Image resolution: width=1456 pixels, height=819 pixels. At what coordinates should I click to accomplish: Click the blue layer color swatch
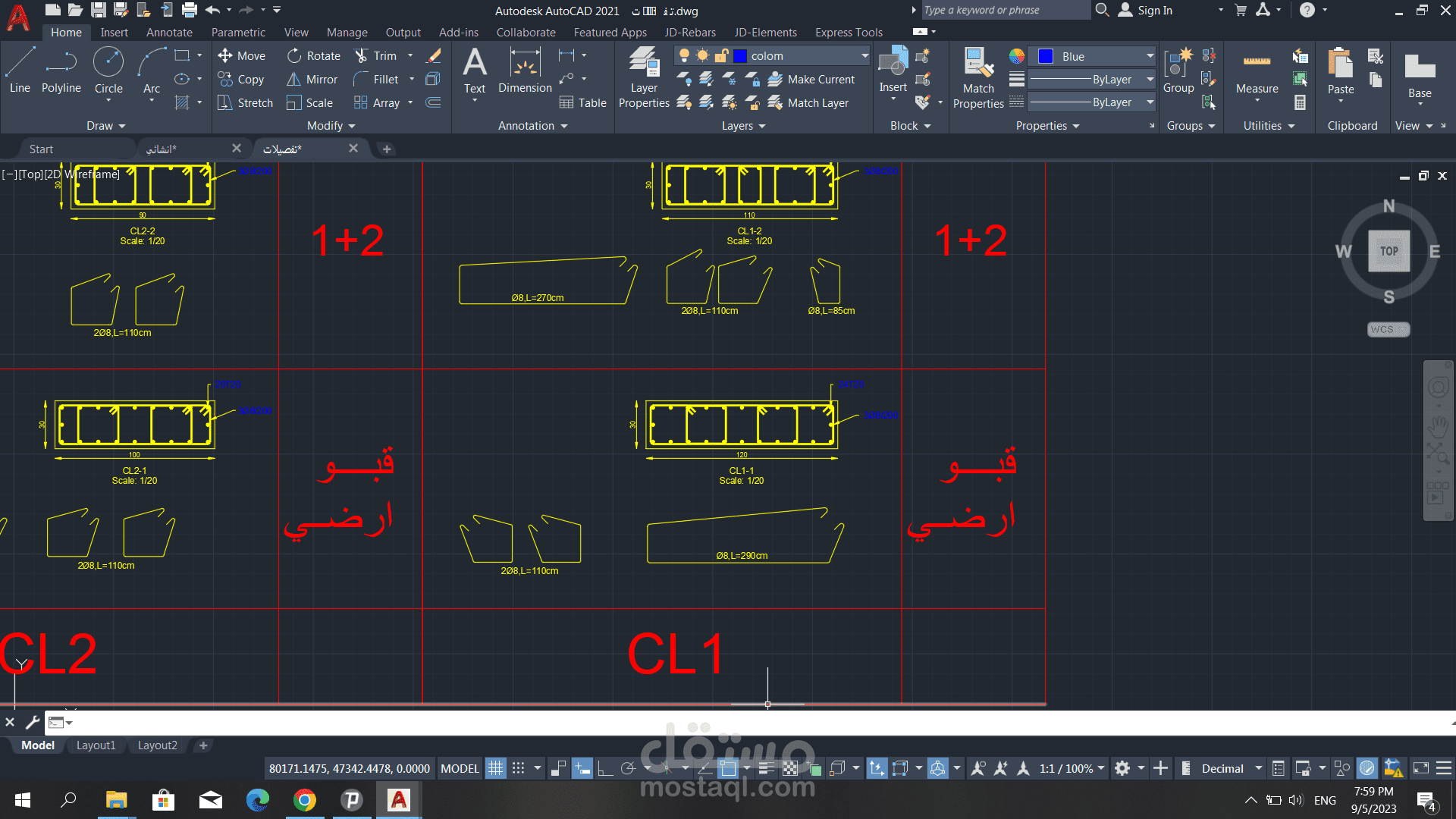740,56
